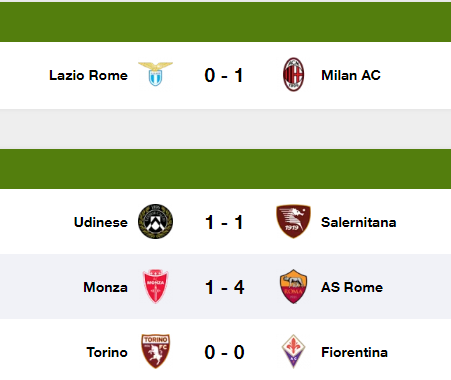This screenshot has height=380, width=451.
Task: Open the Fiorentina team name
Action: pyautogui.click(x=354, y=352)
